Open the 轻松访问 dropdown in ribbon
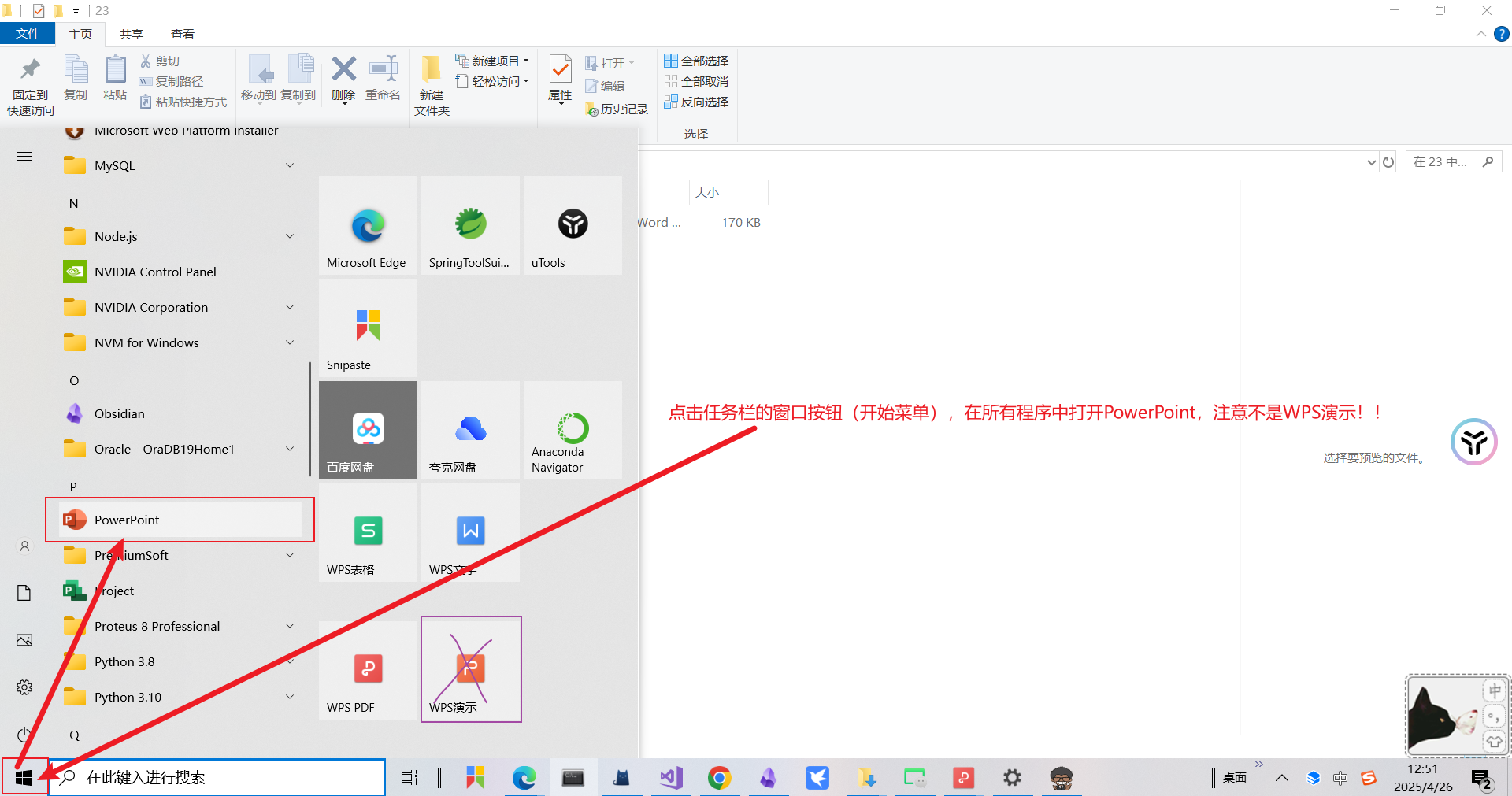Viewport: 1512px width, 796px height. tap(492, 81)
